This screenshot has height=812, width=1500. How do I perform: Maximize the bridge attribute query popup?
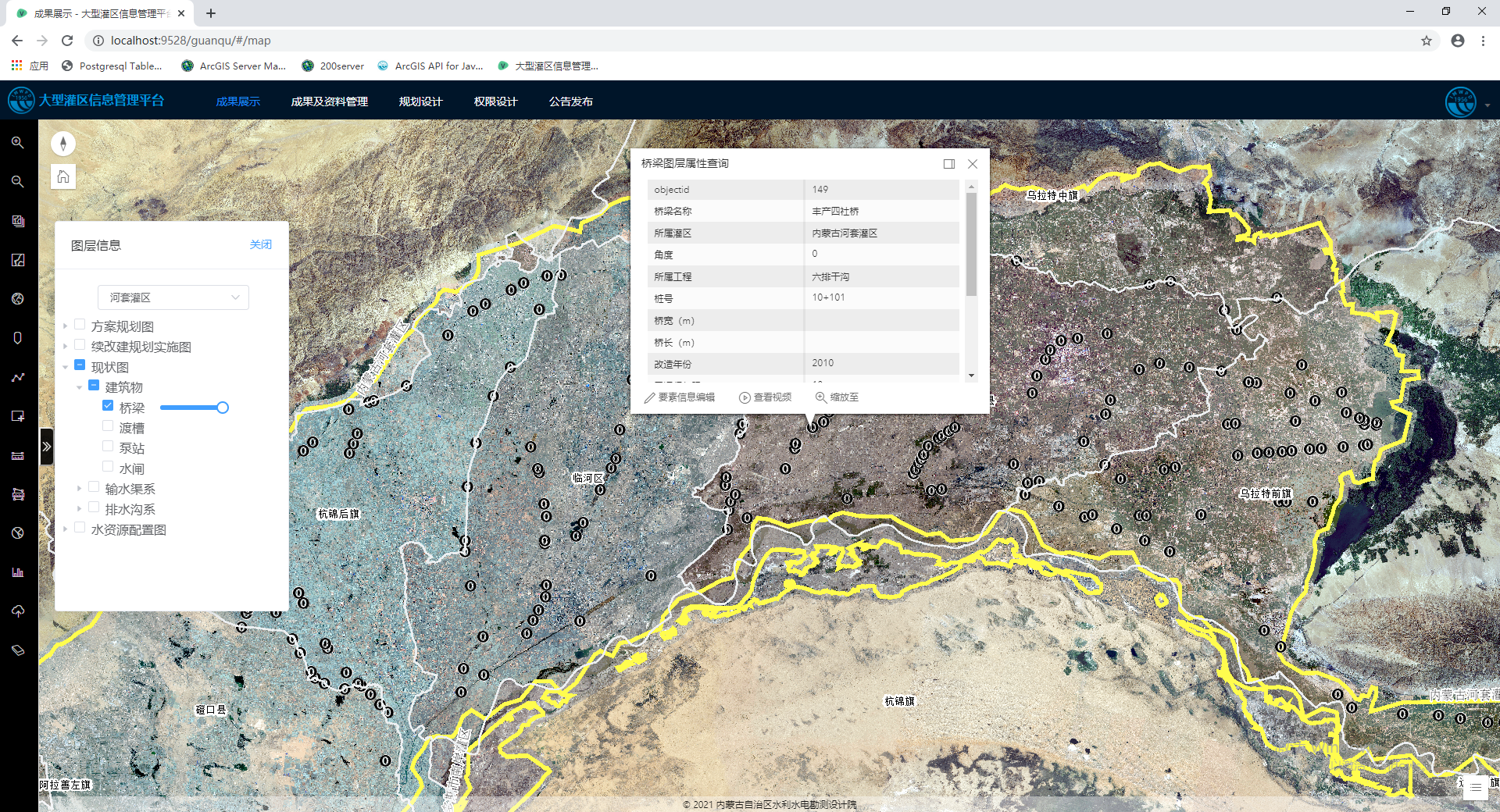(x=949, y=164)
